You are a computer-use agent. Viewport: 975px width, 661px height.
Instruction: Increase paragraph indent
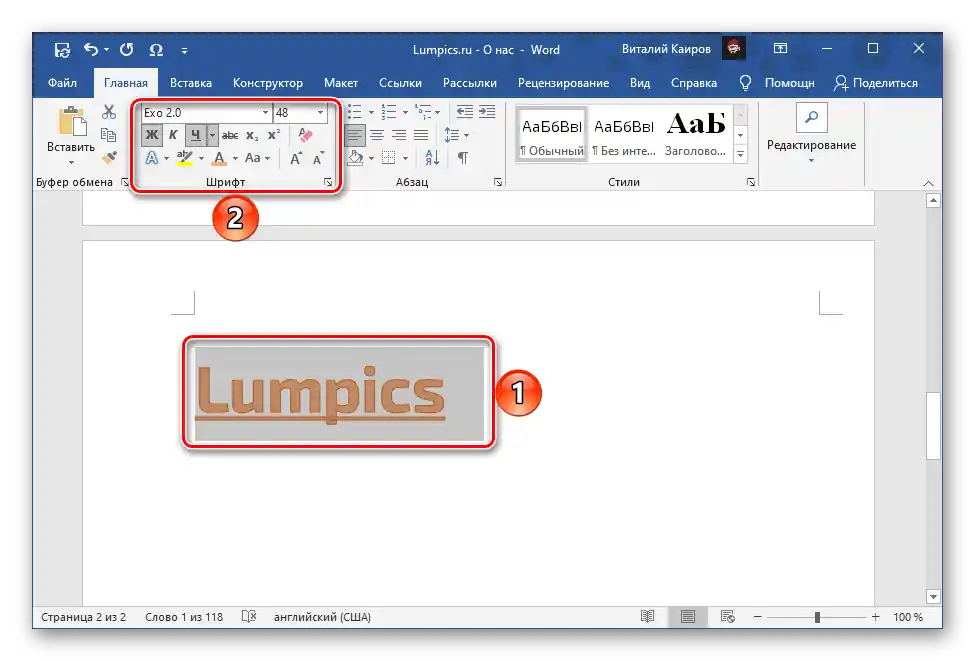(487, 112)
